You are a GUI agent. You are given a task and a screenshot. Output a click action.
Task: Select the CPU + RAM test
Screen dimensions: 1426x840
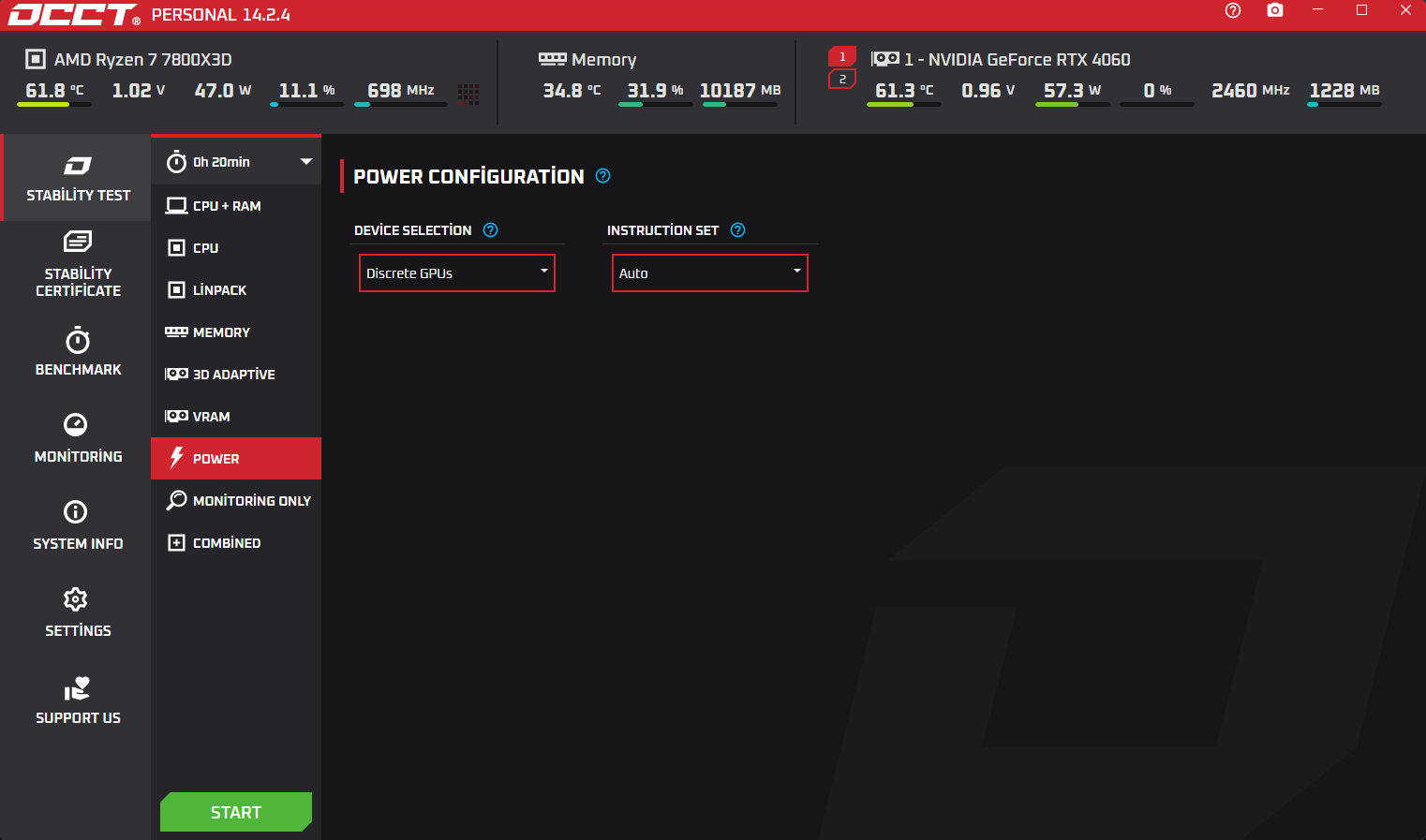point(236,206)
